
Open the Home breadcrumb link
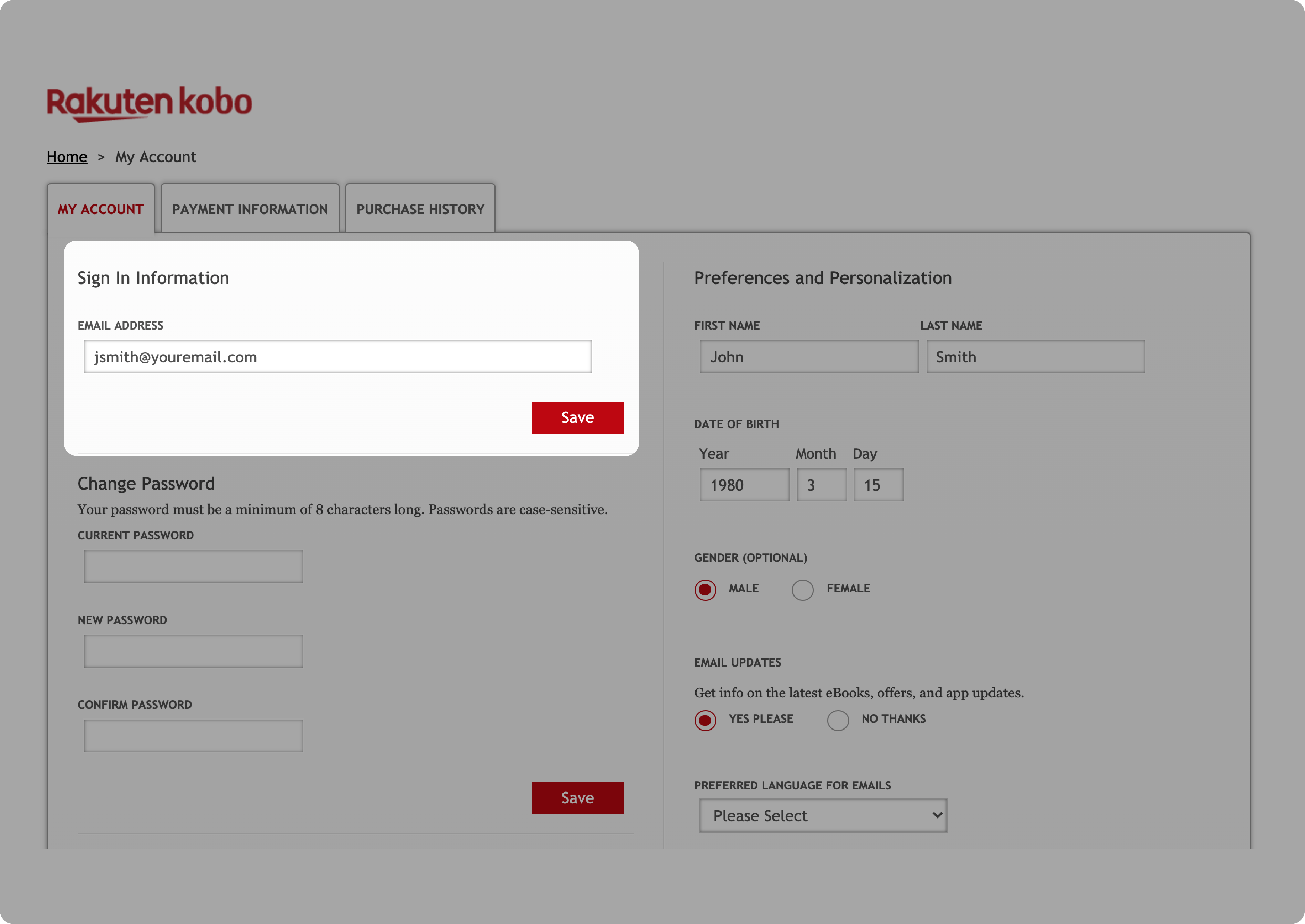[67, 157]
